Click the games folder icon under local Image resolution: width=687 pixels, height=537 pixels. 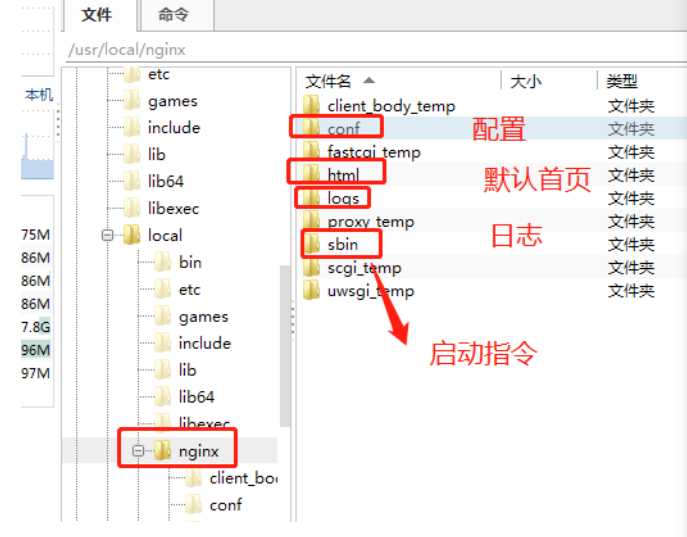pos(163,316)
